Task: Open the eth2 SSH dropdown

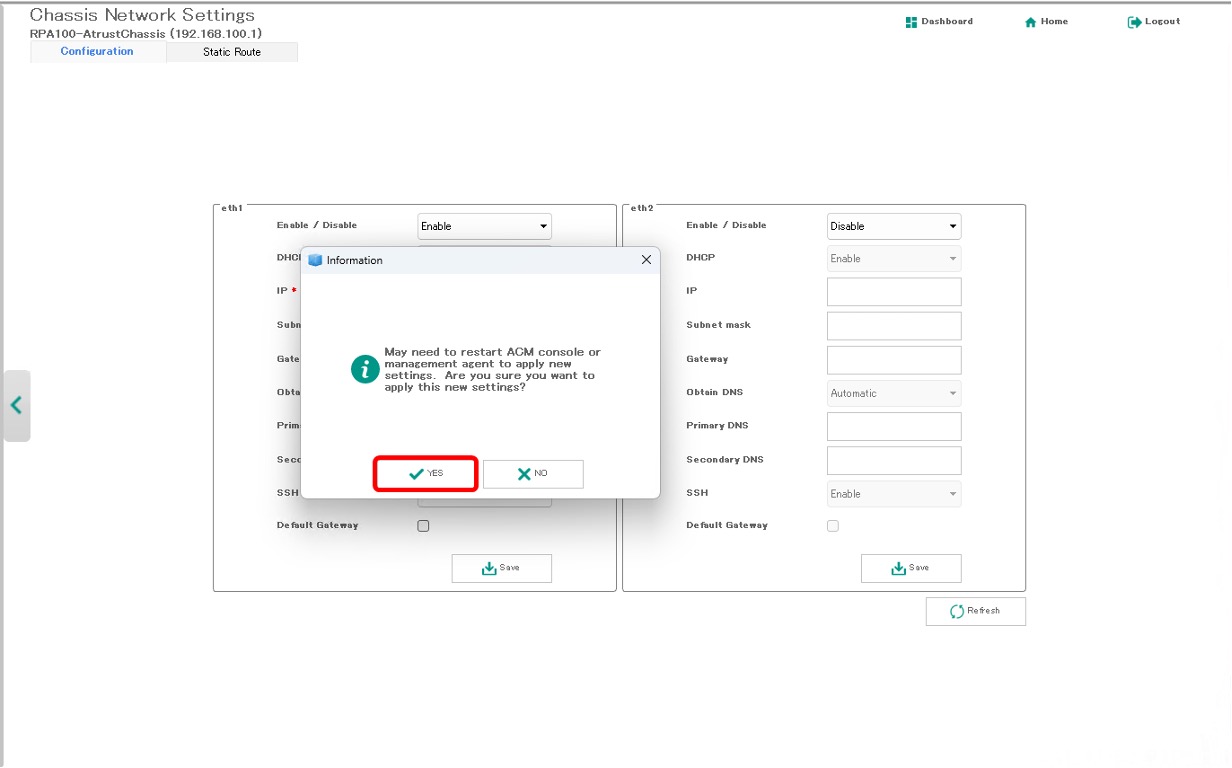Action: 893,494
